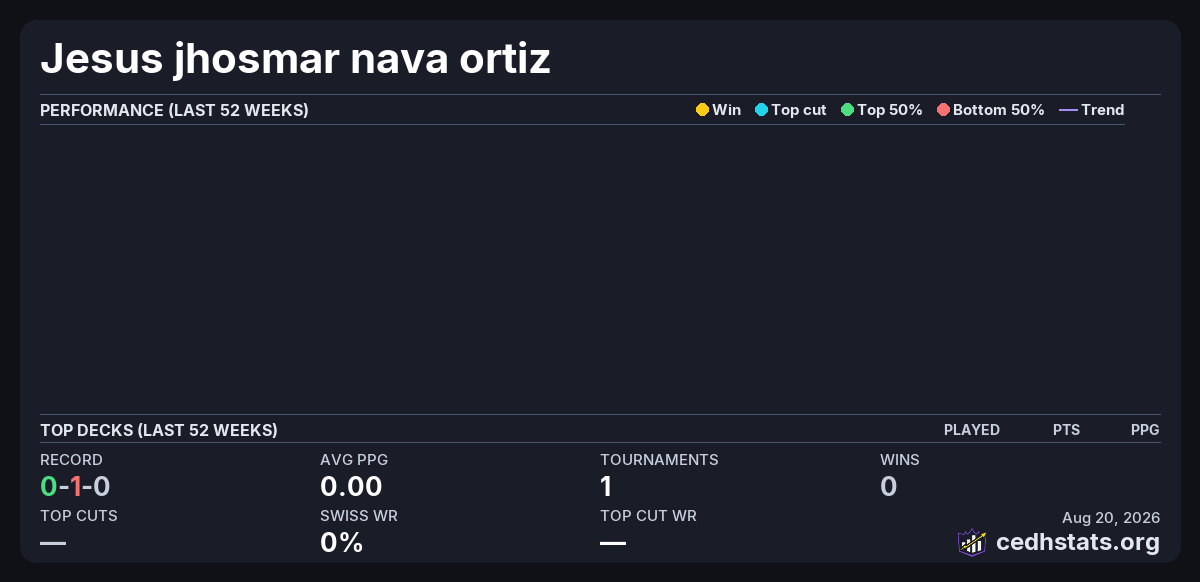Viewport: 1200px width, 582px height.
Task: Click the green Top 50% legend dot
Action: (847, 110)
